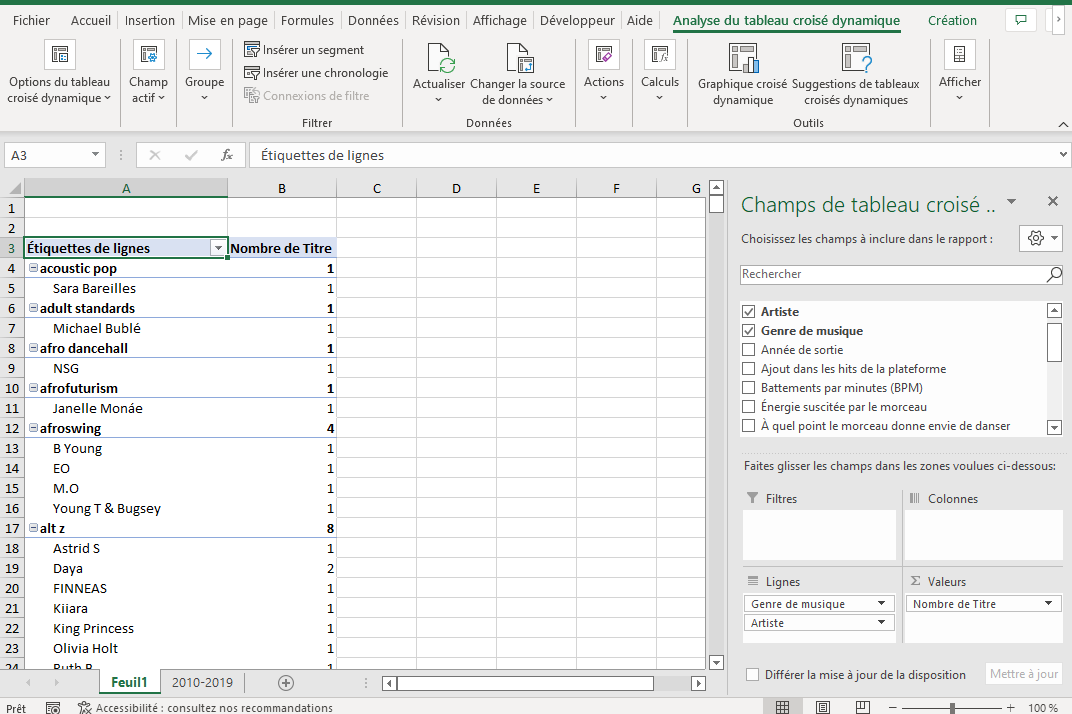1072x714 pixels.
Task: Click the macro recording status icon
Action: pyautogui.click(x=53, y=708)
